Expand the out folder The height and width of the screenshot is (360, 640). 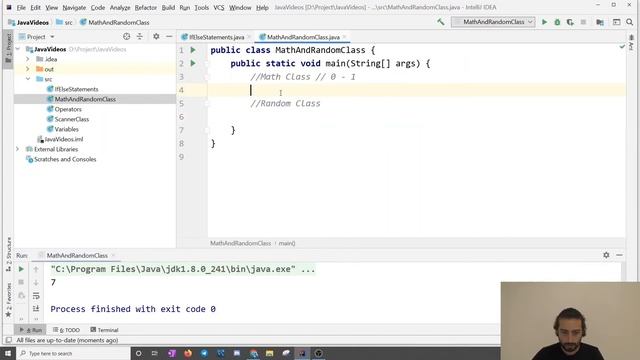click(x=28, y=69)
